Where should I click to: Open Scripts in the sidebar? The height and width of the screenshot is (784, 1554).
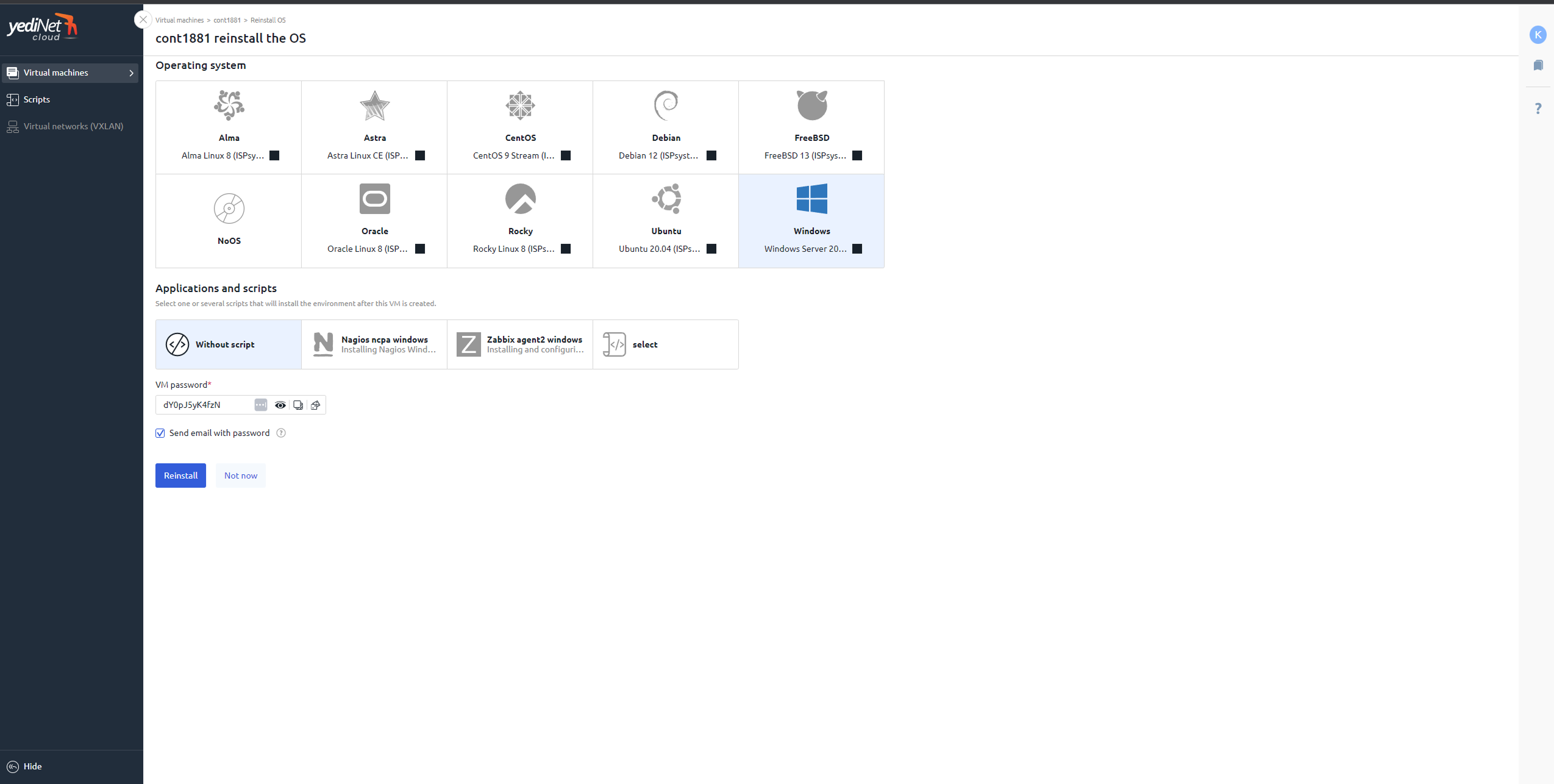(x=37, y=99)
